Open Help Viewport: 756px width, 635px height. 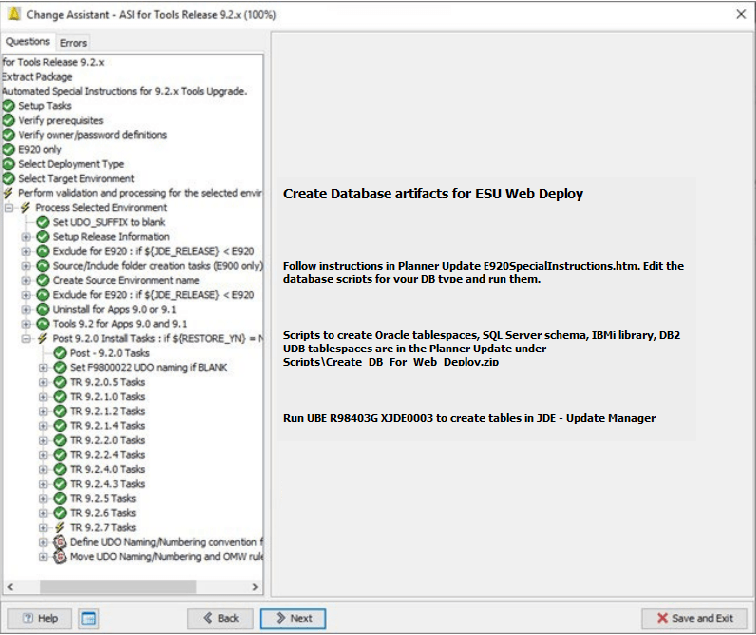point(40,618)
